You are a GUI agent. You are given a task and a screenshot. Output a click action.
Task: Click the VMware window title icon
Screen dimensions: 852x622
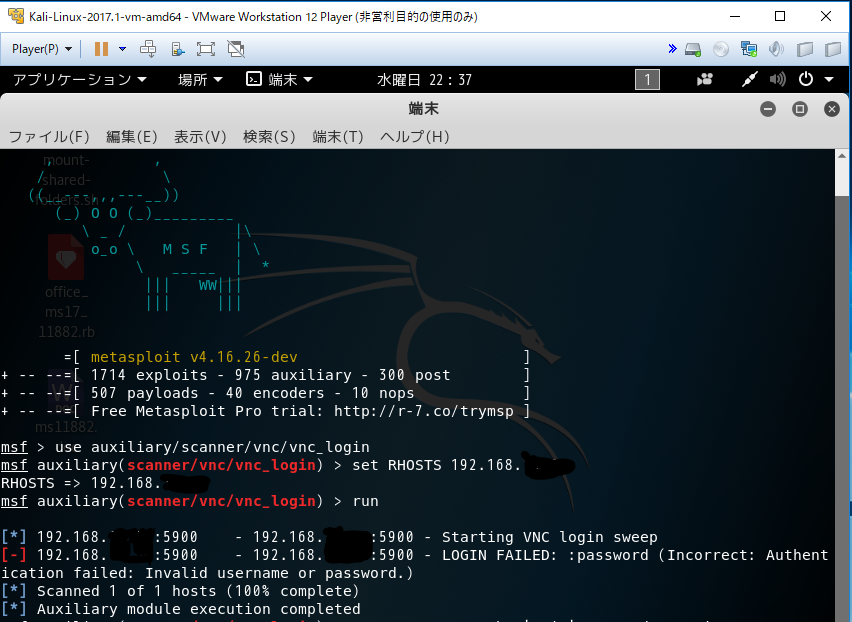pyautogui.click(x=16, y=16)
